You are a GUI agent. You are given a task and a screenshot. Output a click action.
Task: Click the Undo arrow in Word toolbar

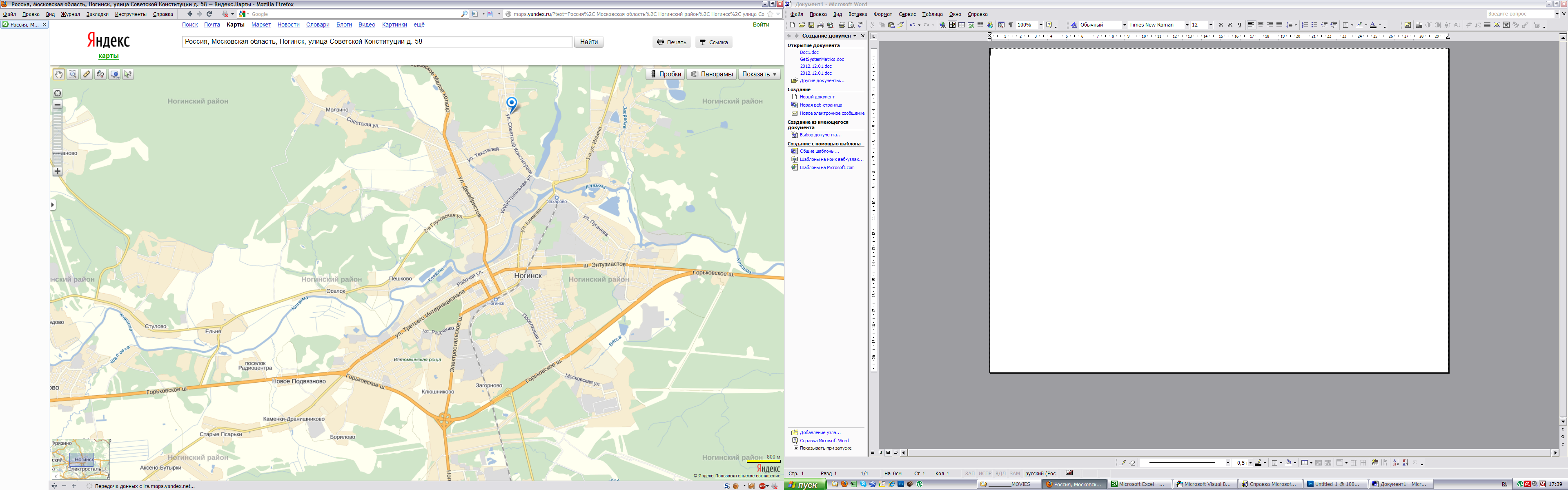913,25
